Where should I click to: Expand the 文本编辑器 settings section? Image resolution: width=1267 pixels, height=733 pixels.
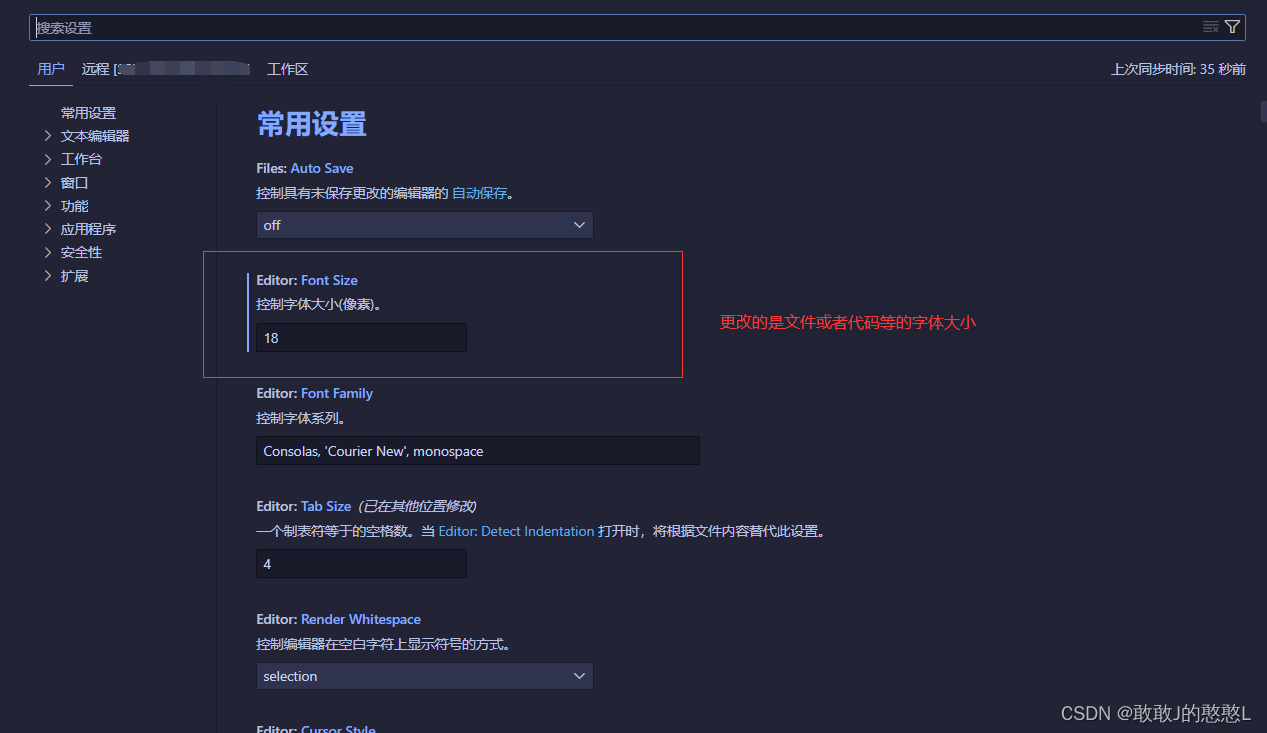pyautogui.click(x=94, y=135)
